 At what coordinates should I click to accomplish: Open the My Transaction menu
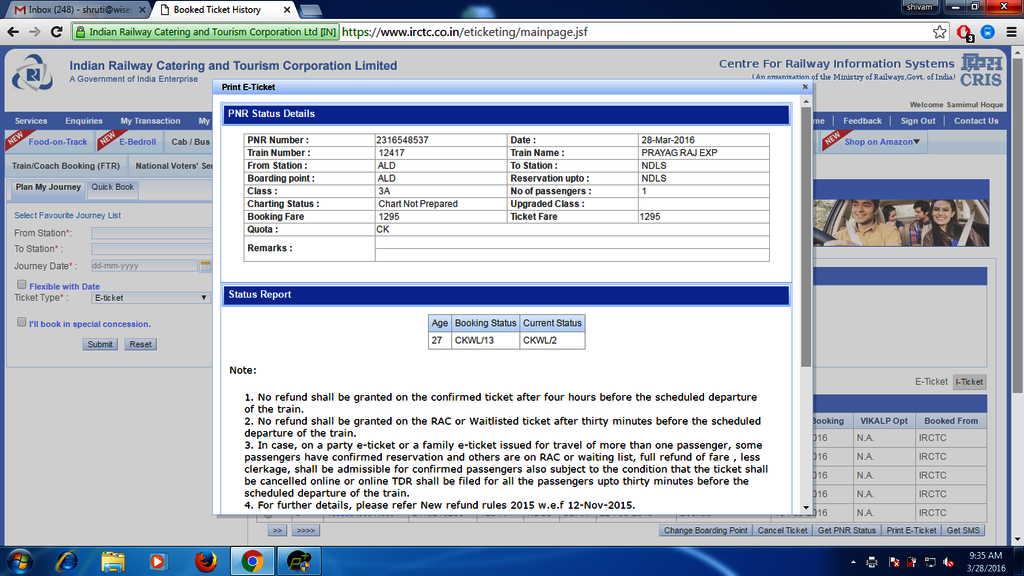click(150, 121)
